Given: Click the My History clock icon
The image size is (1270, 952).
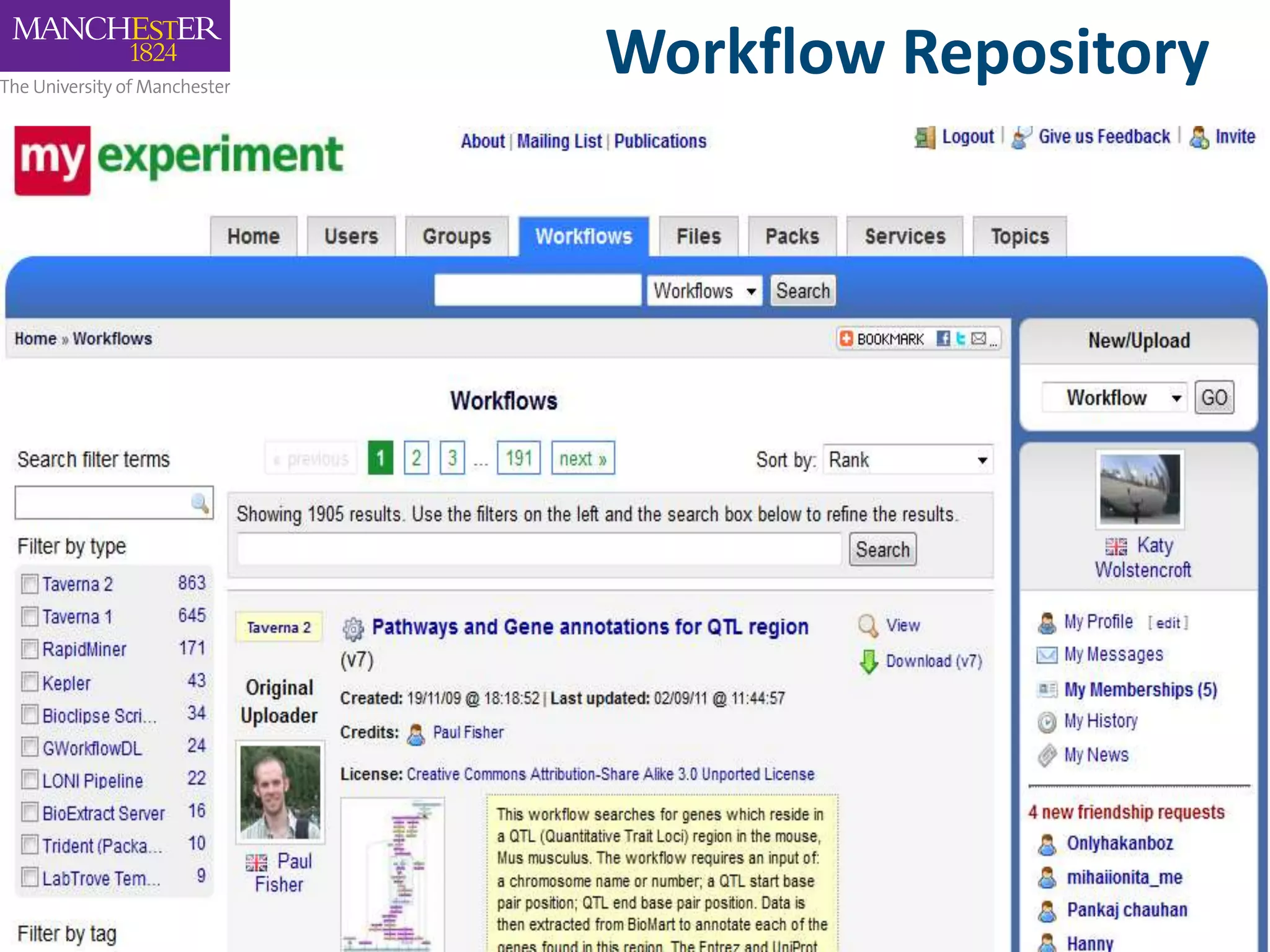Looking at the screenshot, I should pyautogui.click(x=1047, y=721).
